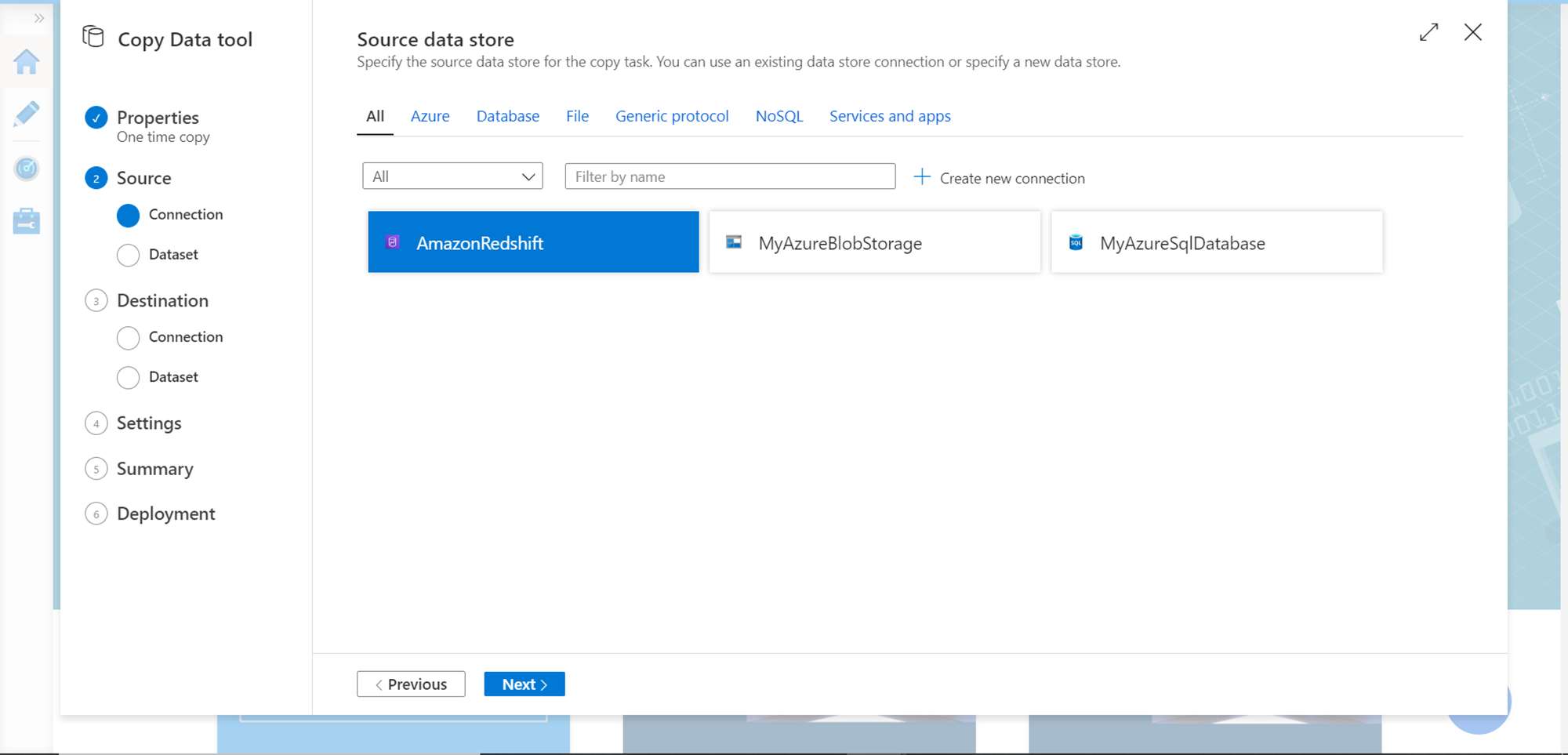Choose the Destination Connection radio step

point(129,337)
